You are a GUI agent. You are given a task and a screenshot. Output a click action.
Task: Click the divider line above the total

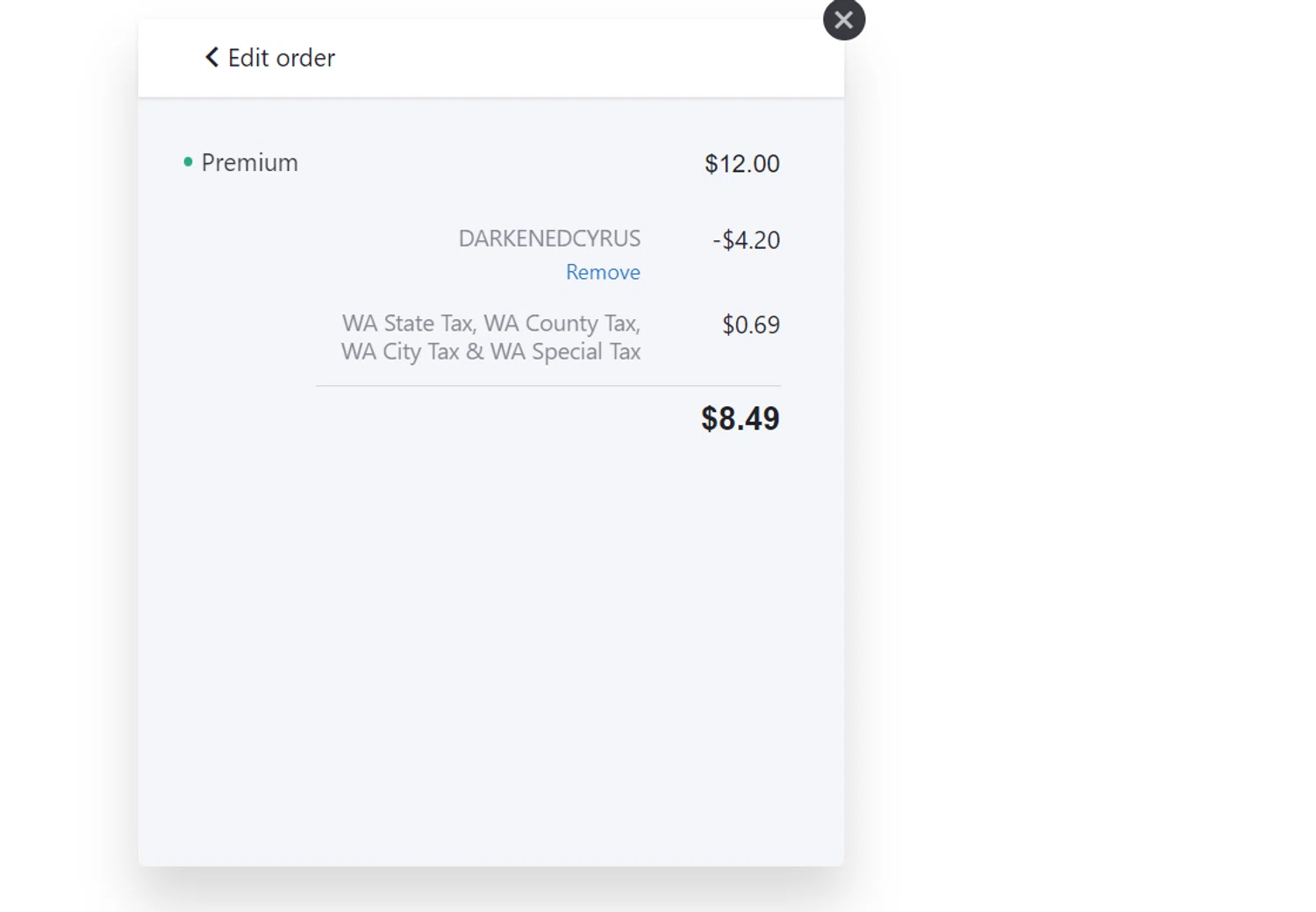[x=547, y=386]
